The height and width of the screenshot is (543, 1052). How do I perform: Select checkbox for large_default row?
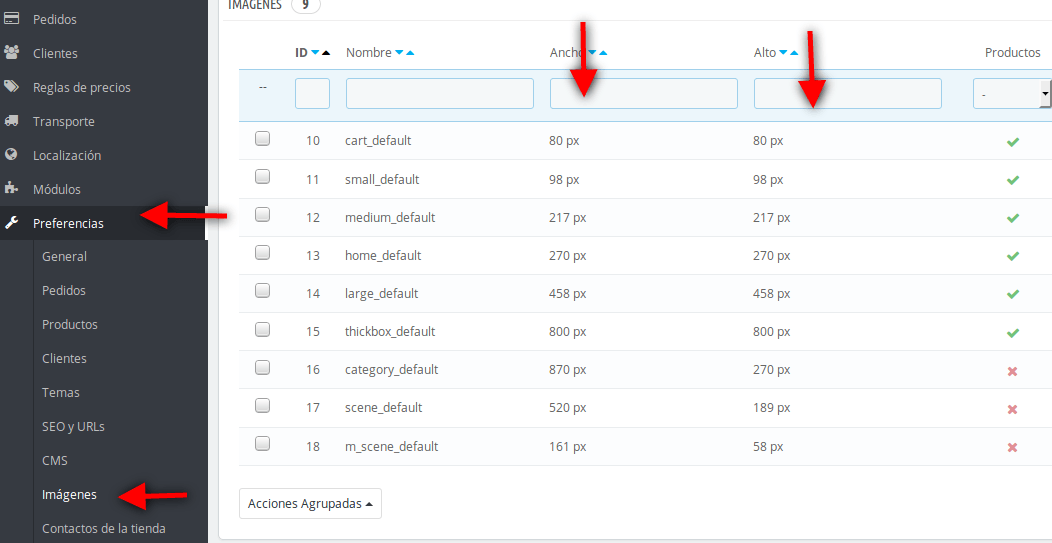pyautogui.click(x=262, y=291)
